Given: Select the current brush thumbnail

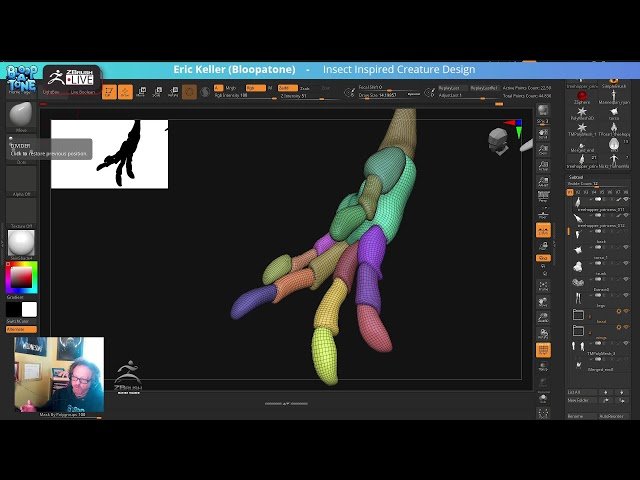Looking at the screenshot, I should pos(21,114).
